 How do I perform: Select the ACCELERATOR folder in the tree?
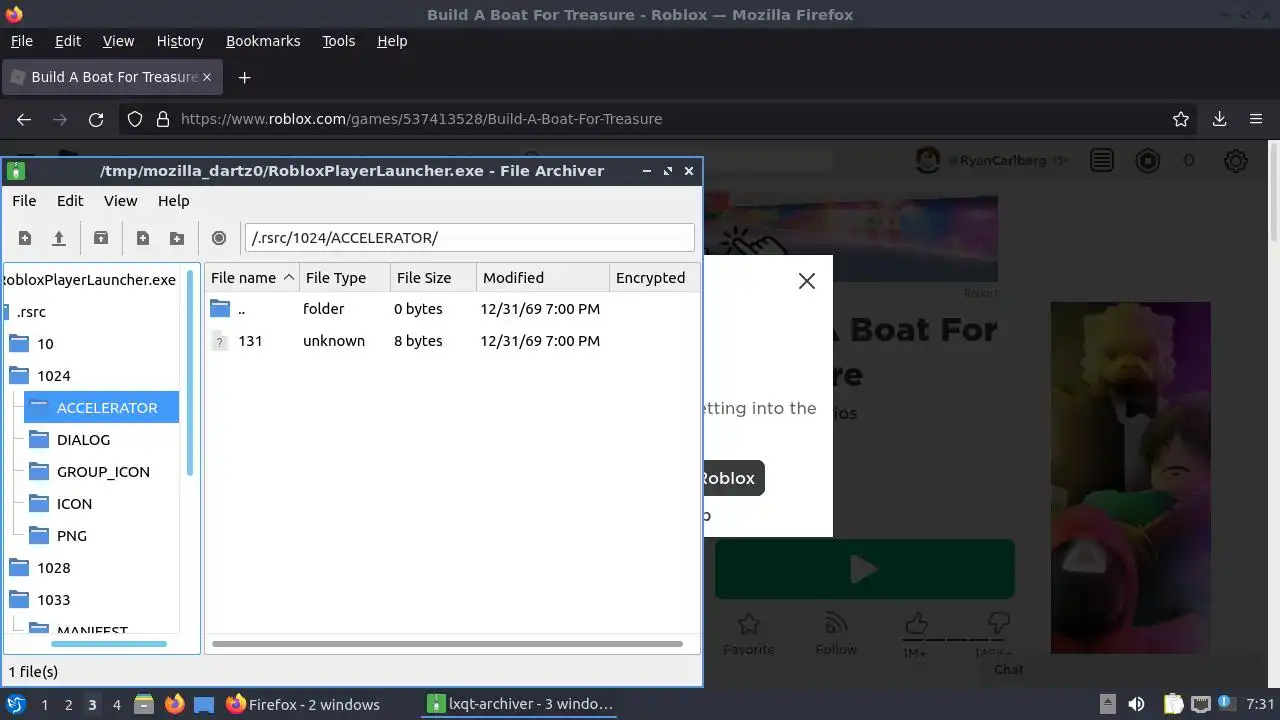click(101, 408)
